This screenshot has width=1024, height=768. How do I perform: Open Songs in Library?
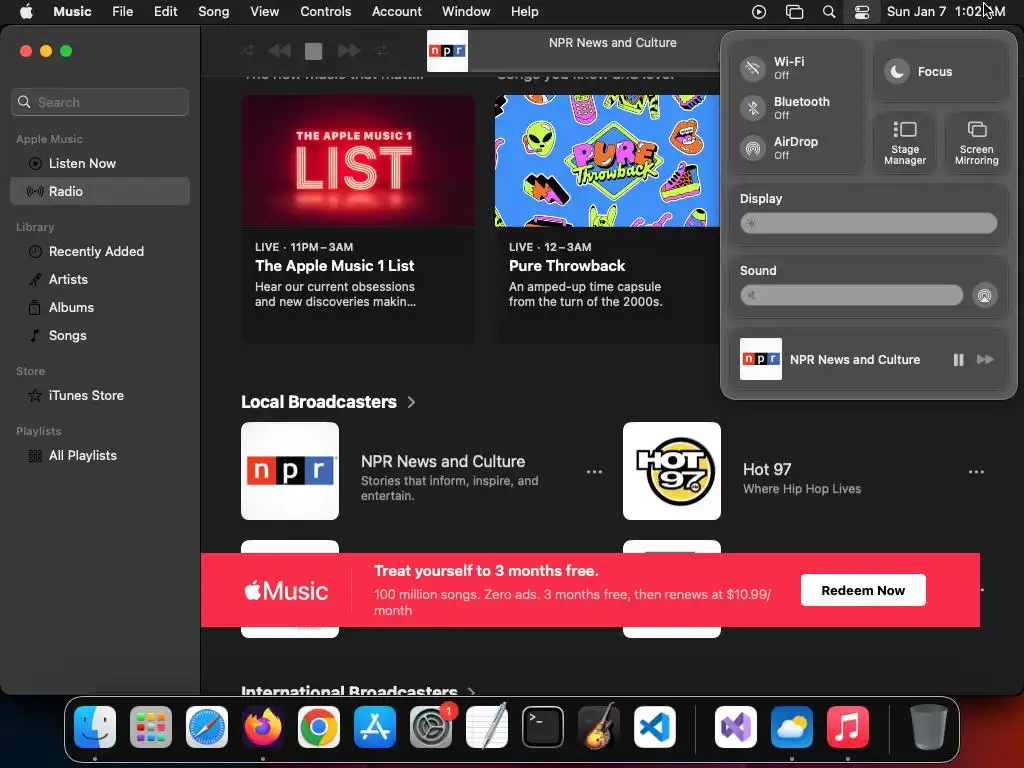click(x=100, y=336)
